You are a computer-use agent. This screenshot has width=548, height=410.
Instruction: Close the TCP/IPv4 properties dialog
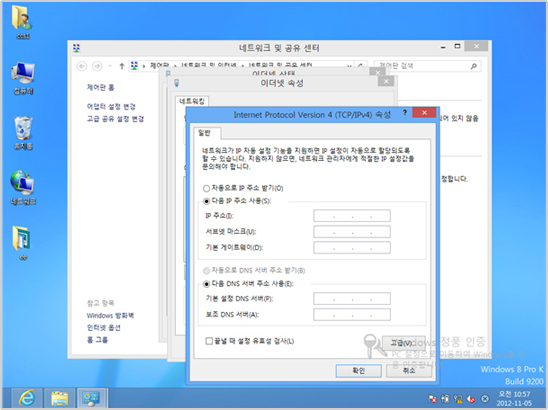(x=424, y=113)
